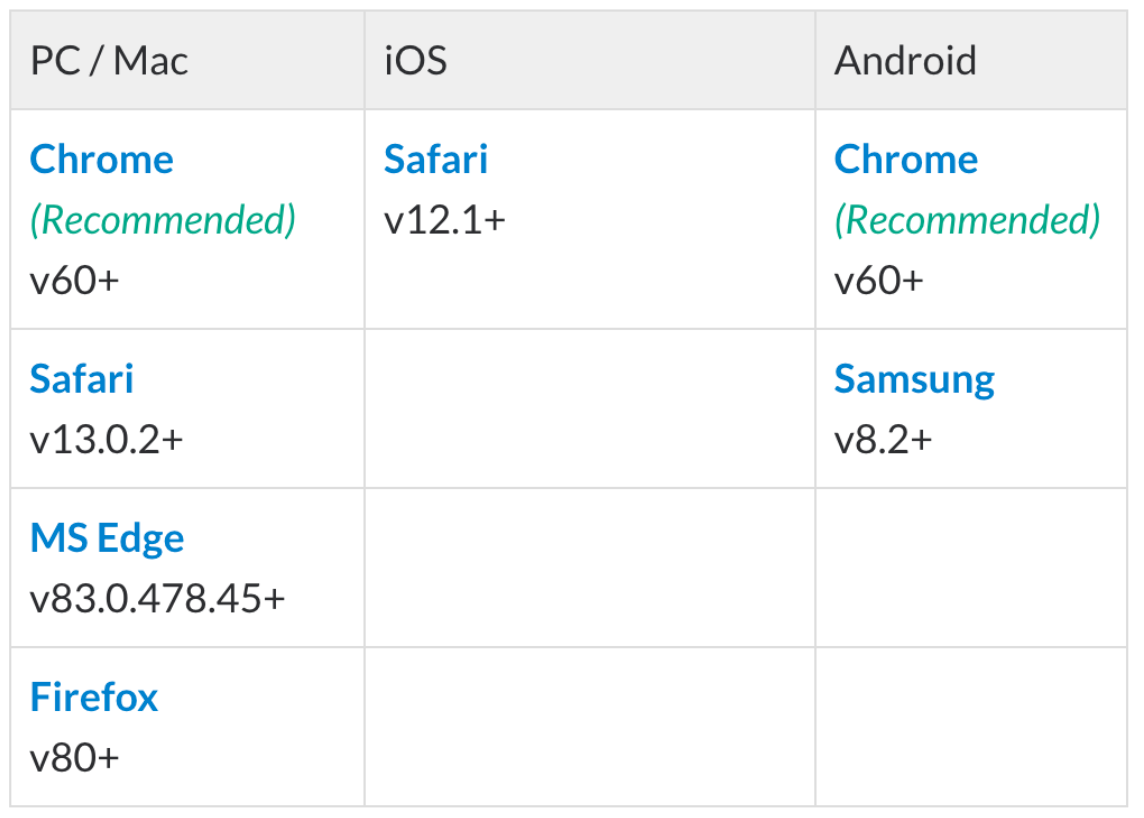
Task: Click the v8.2+ Samsung version text
Action: tap(883, 440)
